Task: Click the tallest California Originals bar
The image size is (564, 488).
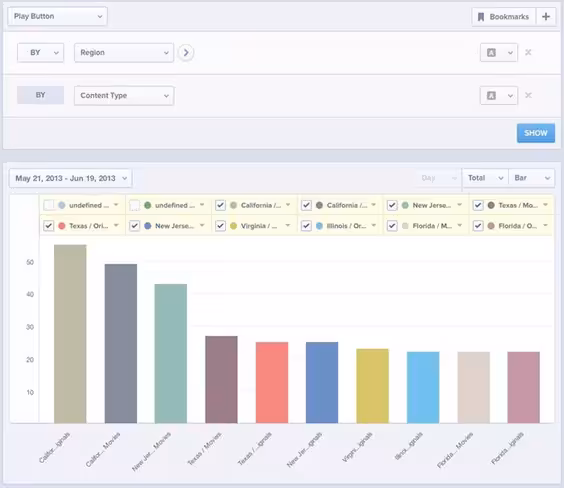Action: coord(70,334)
